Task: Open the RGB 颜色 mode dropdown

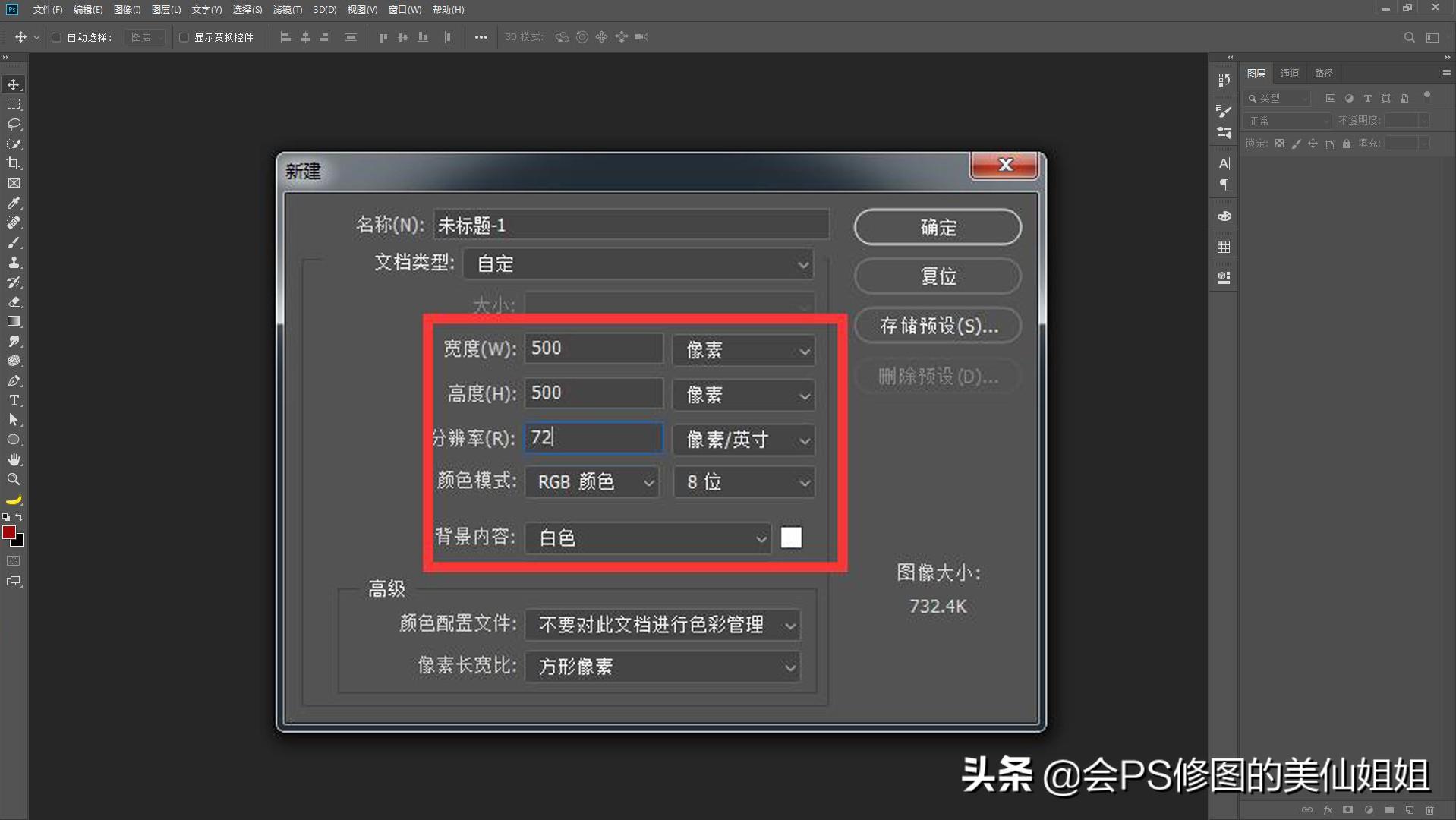Action: [x=592, y=482]
